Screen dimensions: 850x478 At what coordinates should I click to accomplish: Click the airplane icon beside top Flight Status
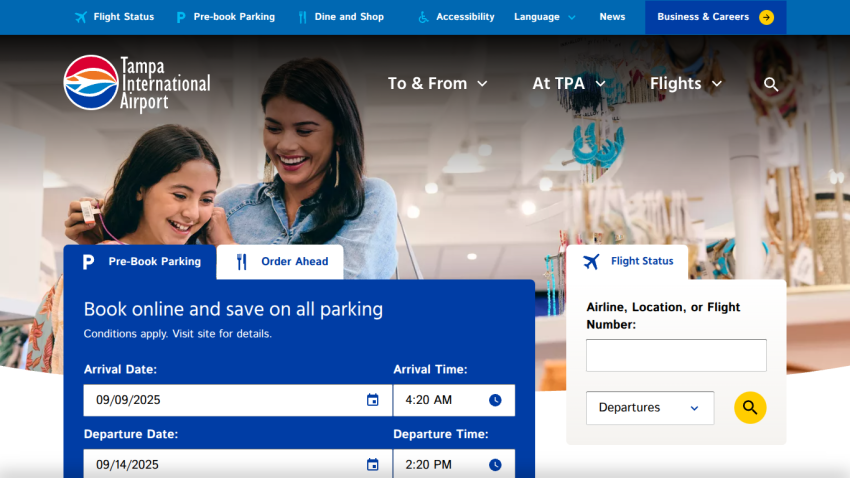click(x=81, y=17)
